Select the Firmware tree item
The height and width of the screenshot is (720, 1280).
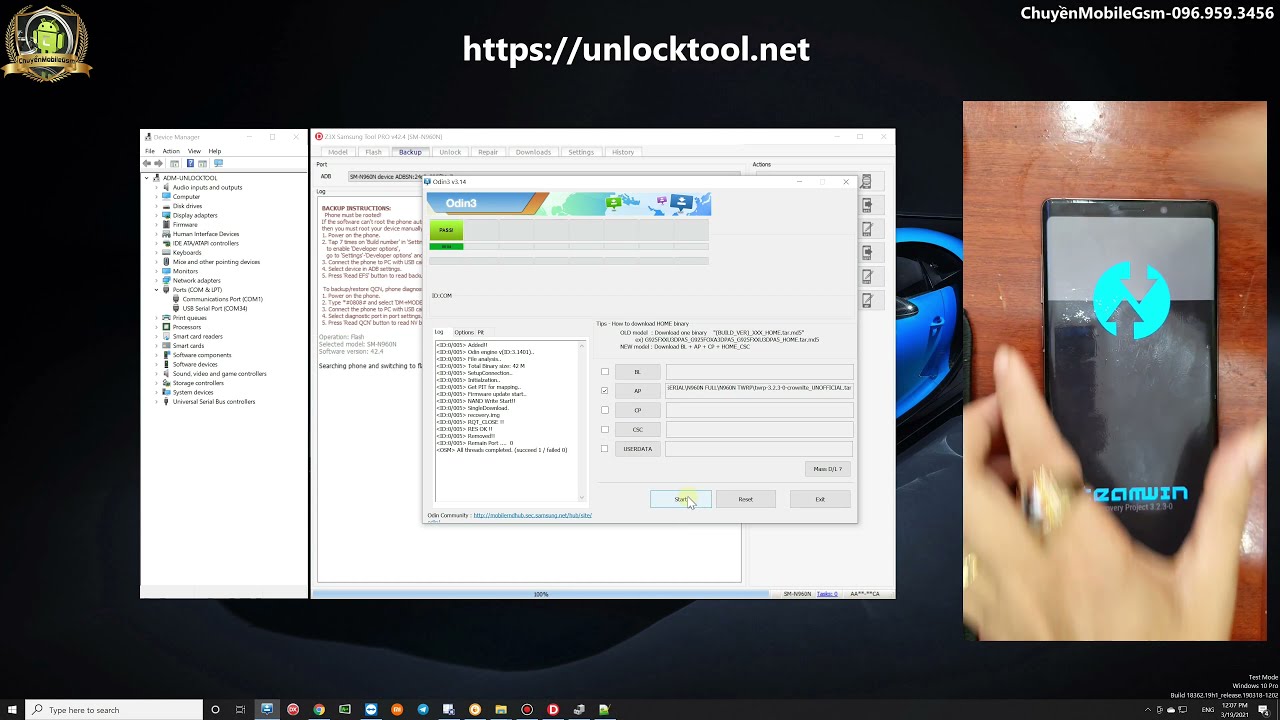pos(185,224)
